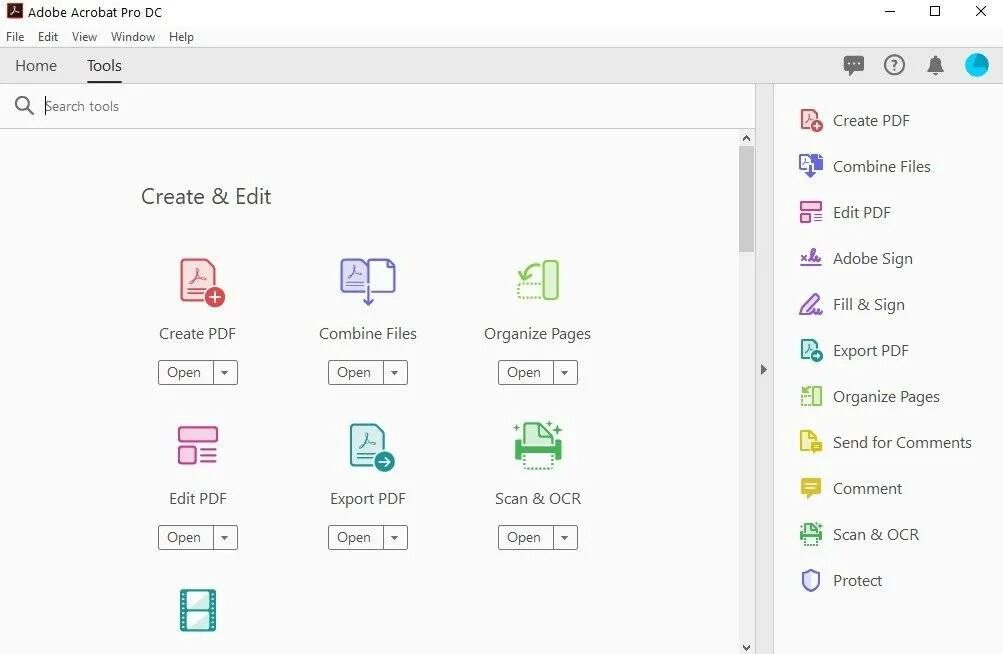Image resolution: width=1003 pixels, height=654 pixels.
Task: Click Open button under Export PDF
Action: [356, 538]
